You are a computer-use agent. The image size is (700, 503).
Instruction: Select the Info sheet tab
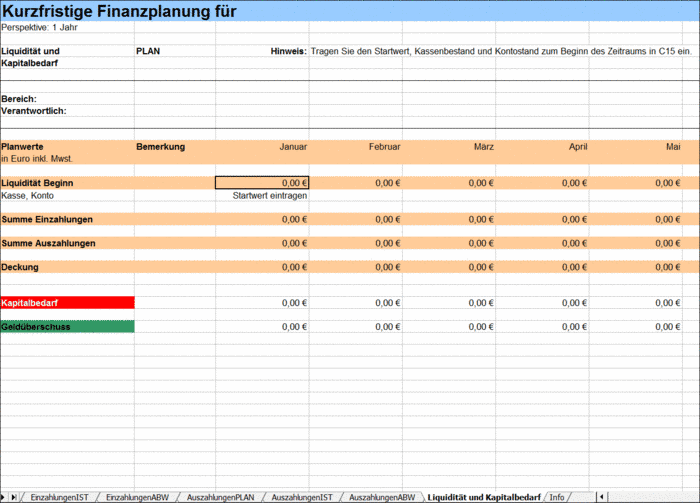coord(557,497)
